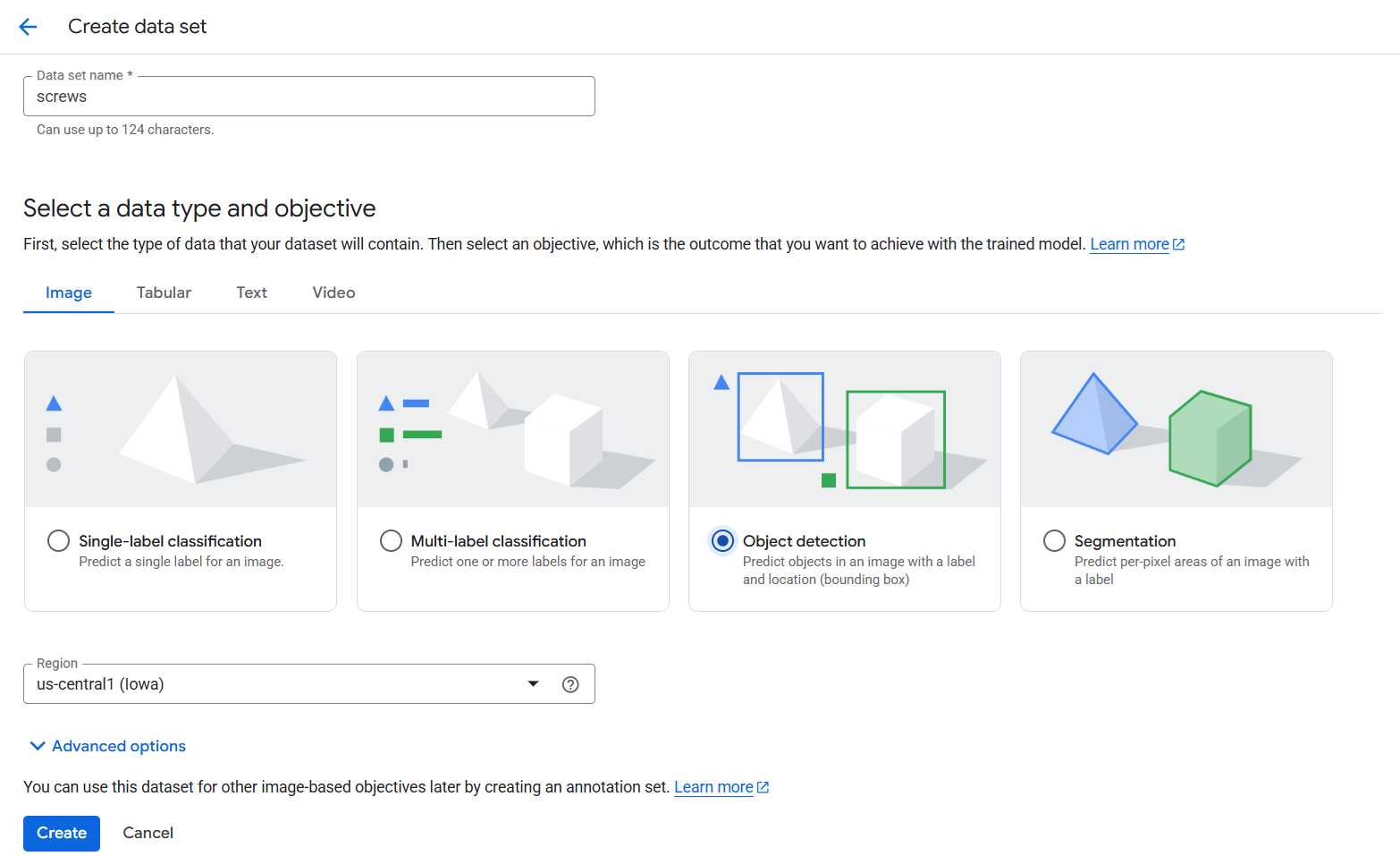
Task: Go back using the left arrow icon
Action: point(28,27)
